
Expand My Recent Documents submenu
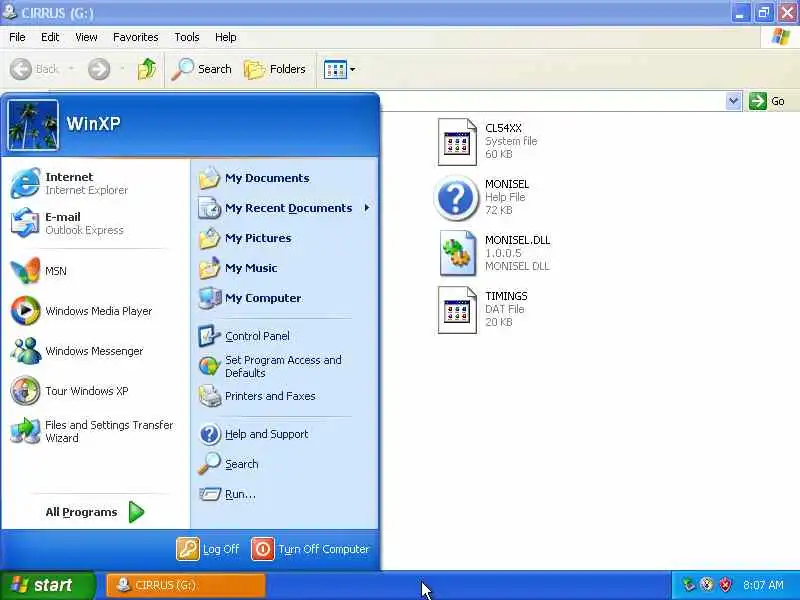[284, 208]
